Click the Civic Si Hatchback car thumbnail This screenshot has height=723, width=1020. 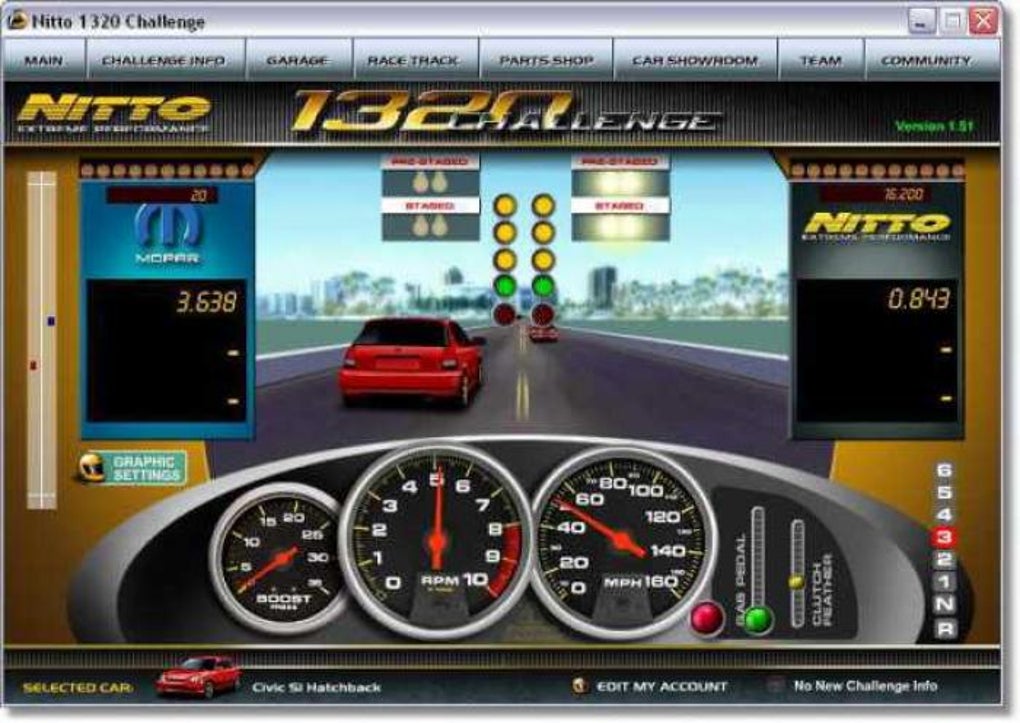(x=198, y=675)
